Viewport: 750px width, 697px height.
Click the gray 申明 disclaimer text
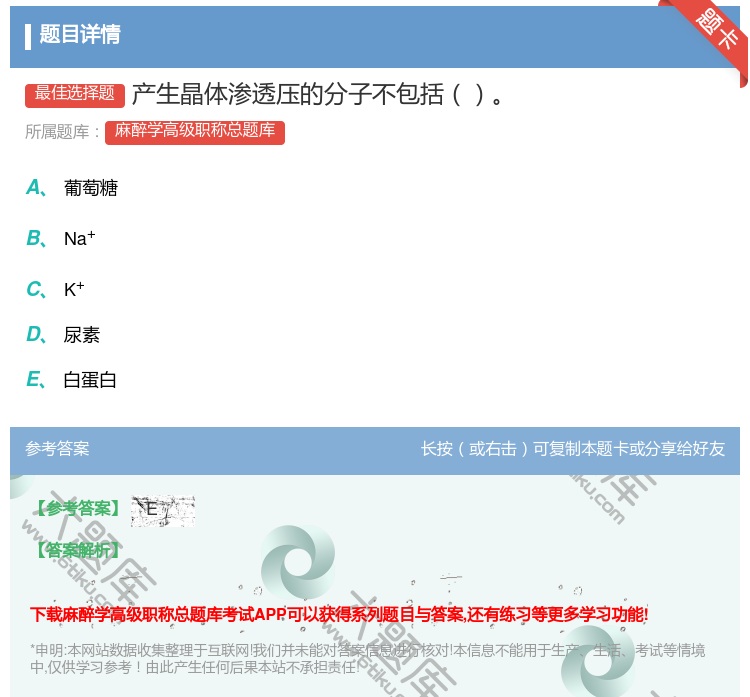[x=367, y=658]
